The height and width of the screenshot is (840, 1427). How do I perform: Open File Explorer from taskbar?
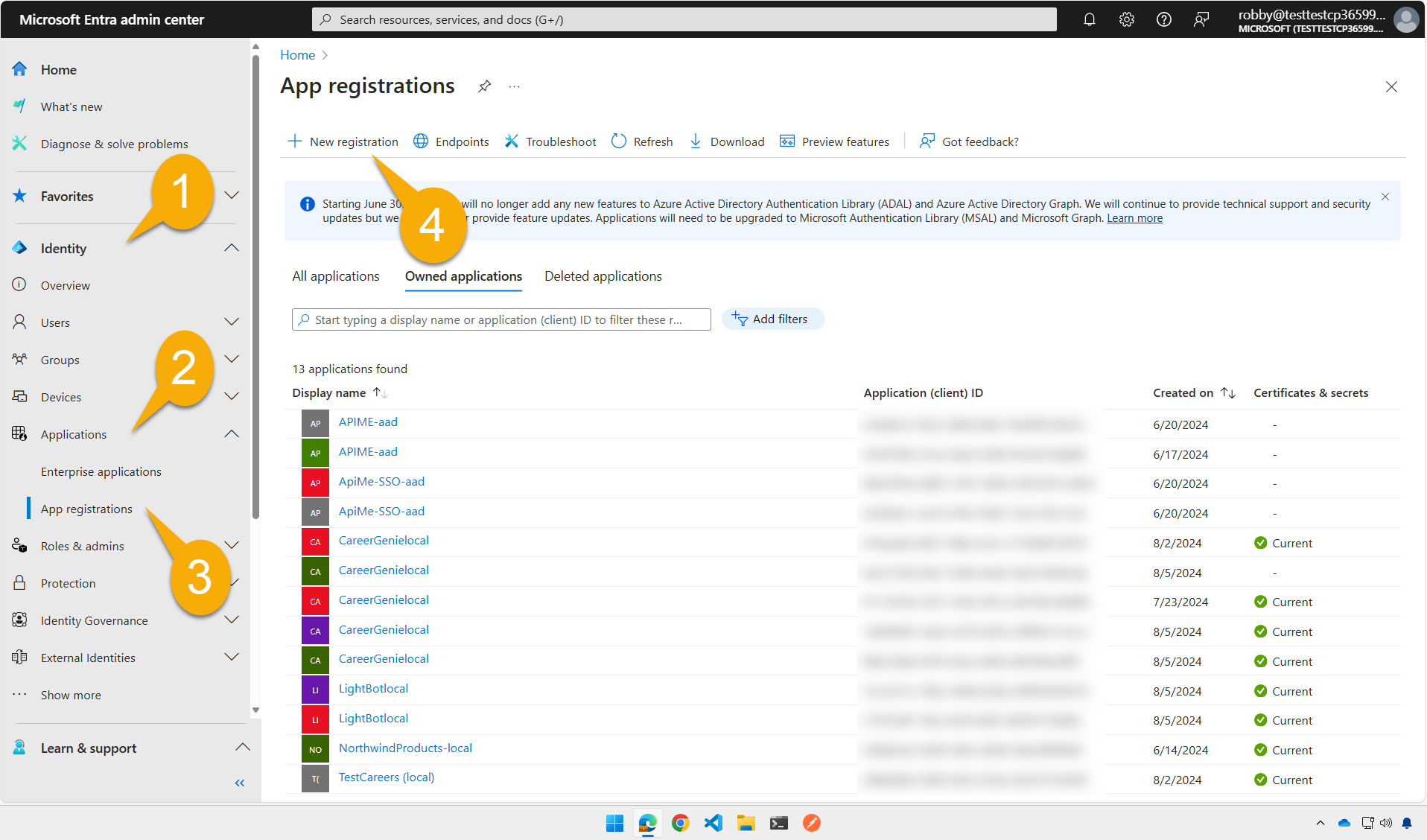pos(746,823)
